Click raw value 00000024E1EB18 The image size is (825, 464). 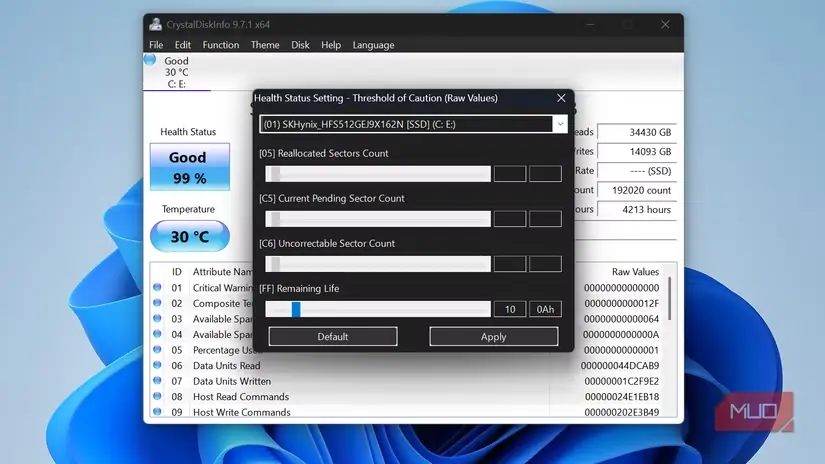pos(621,396)
